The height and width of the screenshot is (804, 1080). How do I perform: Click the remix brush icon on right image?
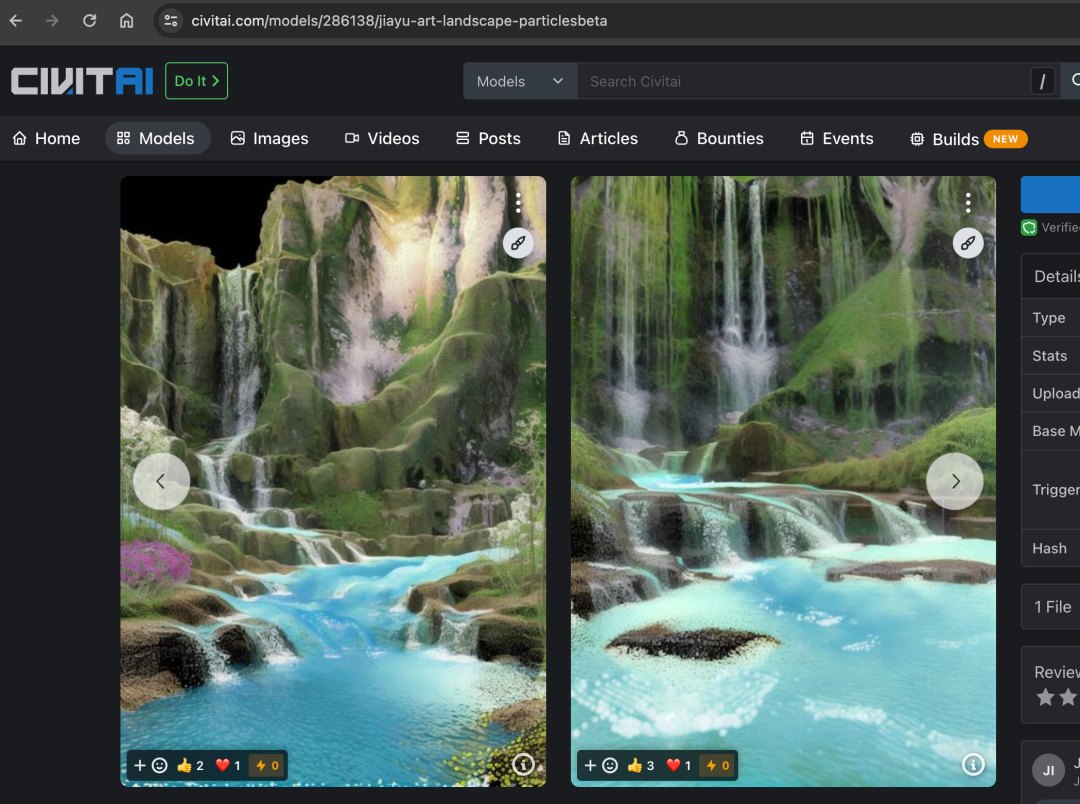pyautogui.click(x=968, y=243)
